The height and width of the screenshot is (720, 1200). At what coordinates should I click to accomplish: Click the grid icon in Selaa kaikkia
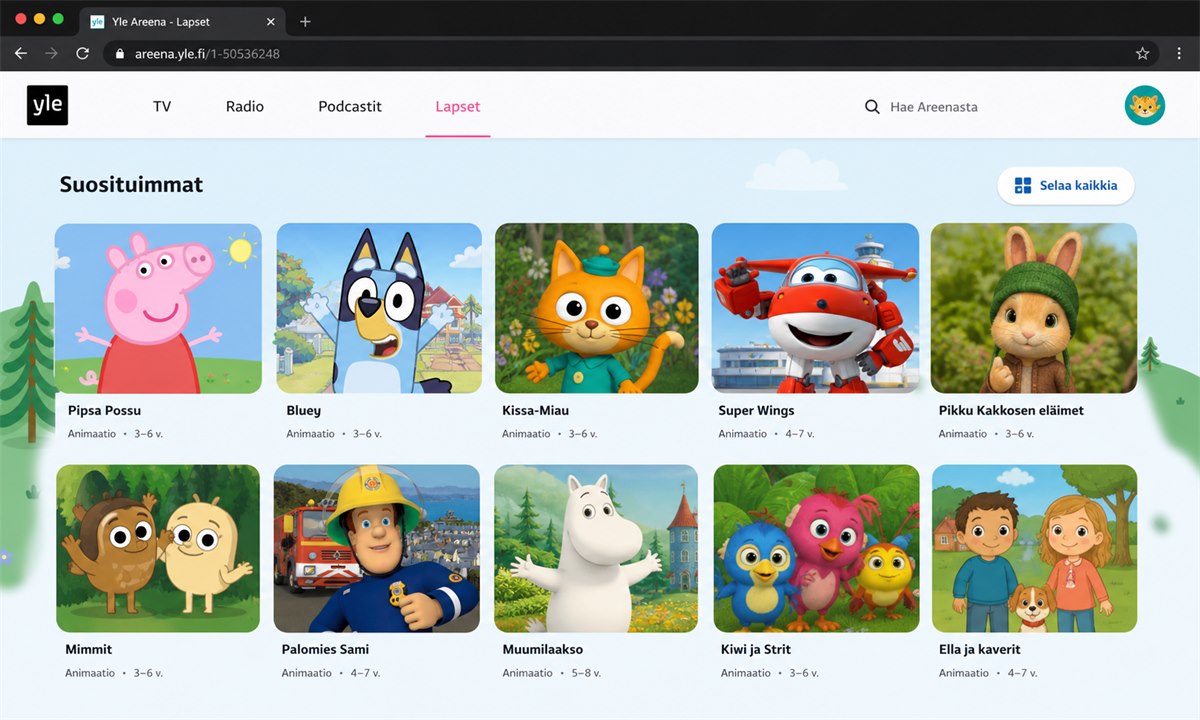tap(1022, 186)
